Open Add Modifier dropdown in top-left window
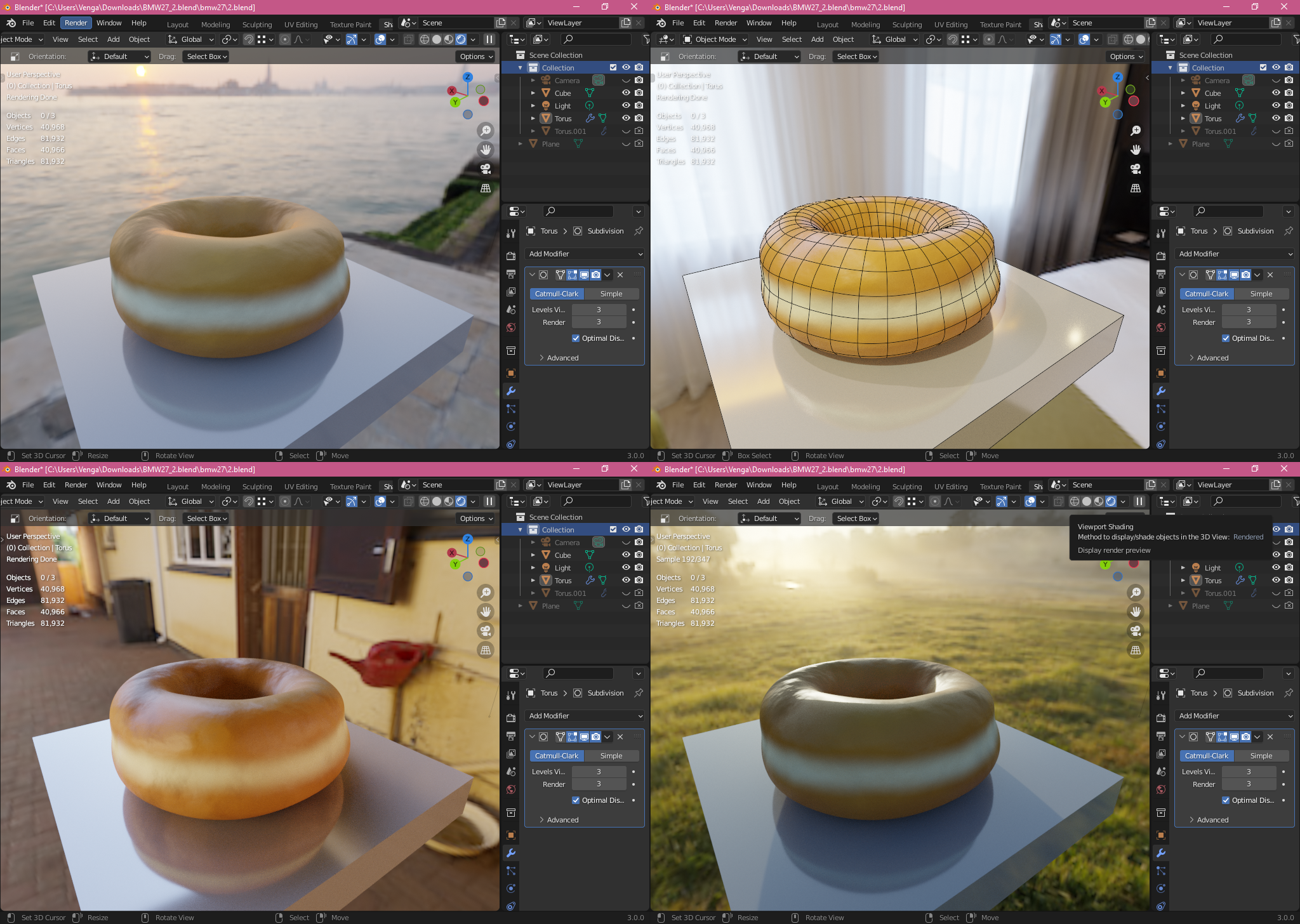The height and width of the screenshot is (924, 1300). click(x=585, y=254)
